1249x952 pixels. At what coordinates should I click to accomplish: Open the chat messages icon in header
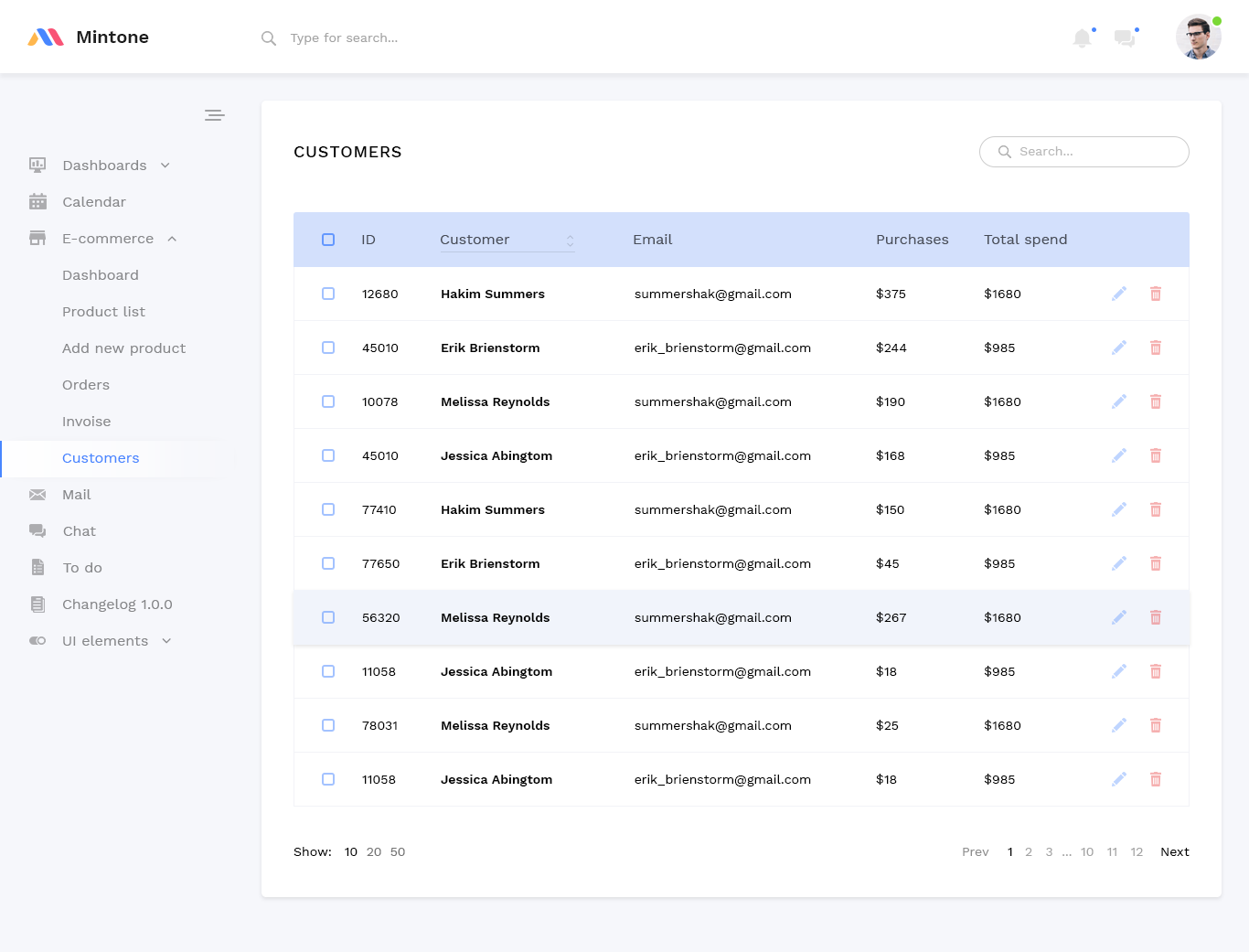click(x=1125, y=38)
